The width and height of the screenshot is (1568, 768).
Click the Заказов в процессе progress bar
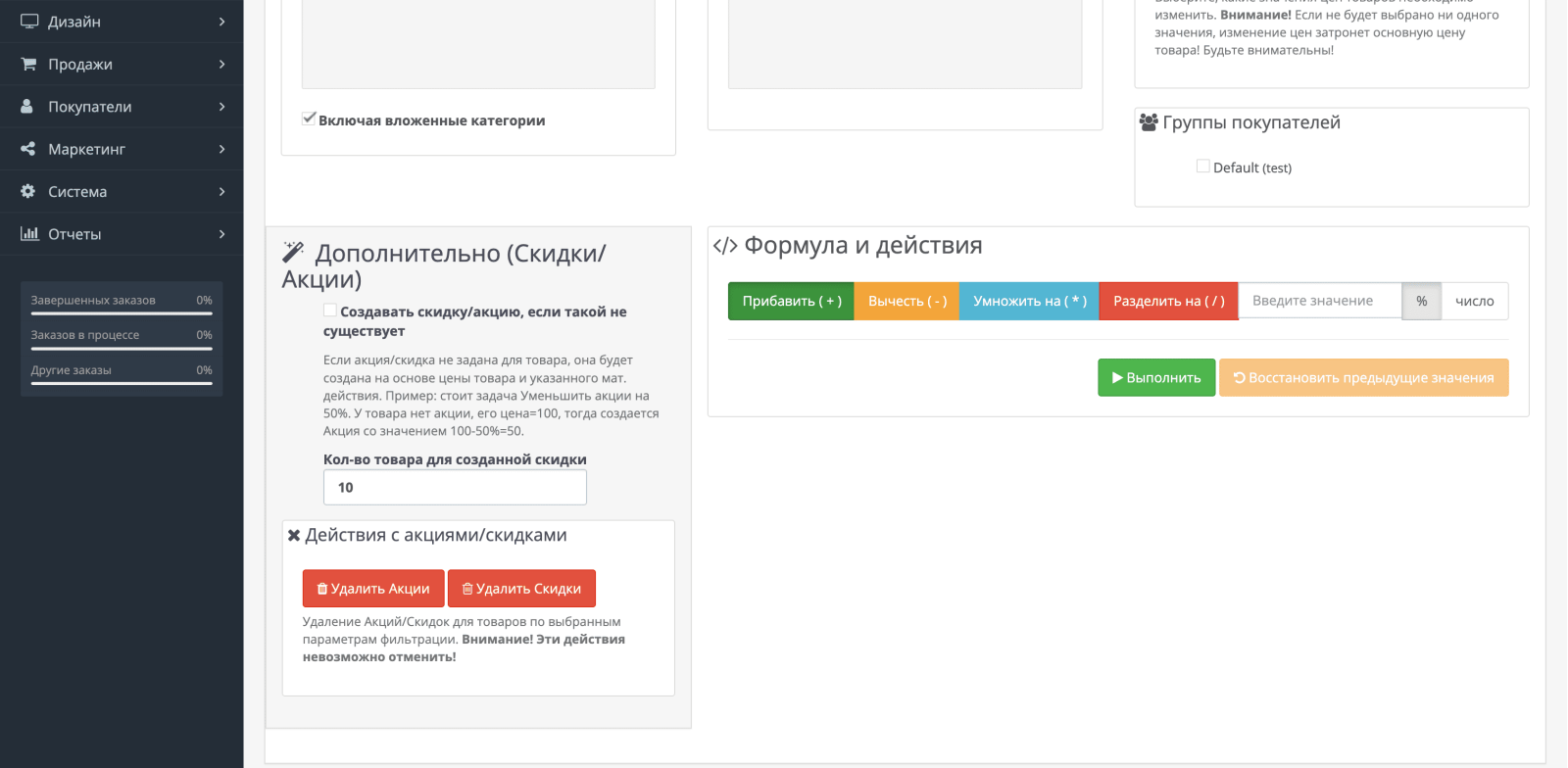pyautogui.click(x=122, y=348)
